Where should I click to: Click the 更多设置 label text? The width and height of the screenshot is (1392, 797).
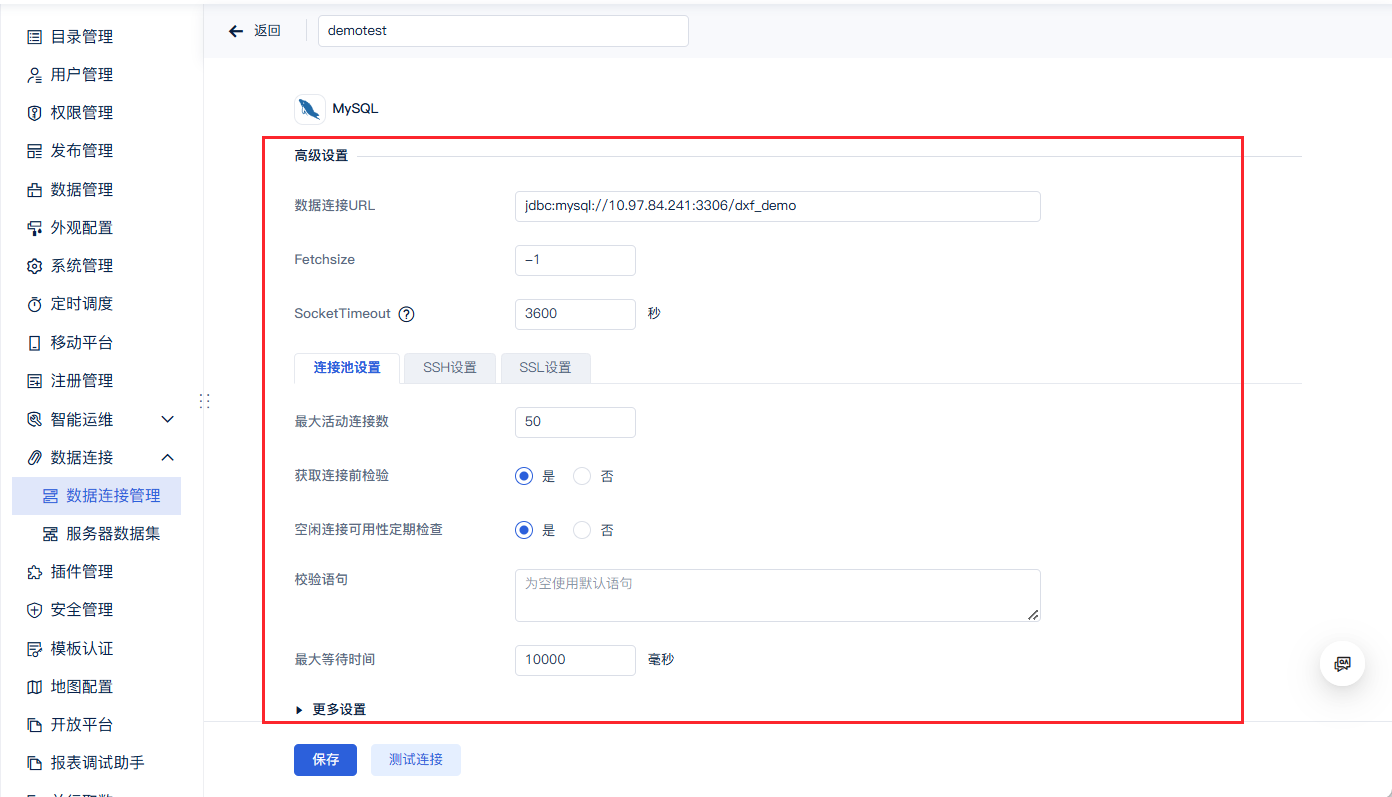339,710
